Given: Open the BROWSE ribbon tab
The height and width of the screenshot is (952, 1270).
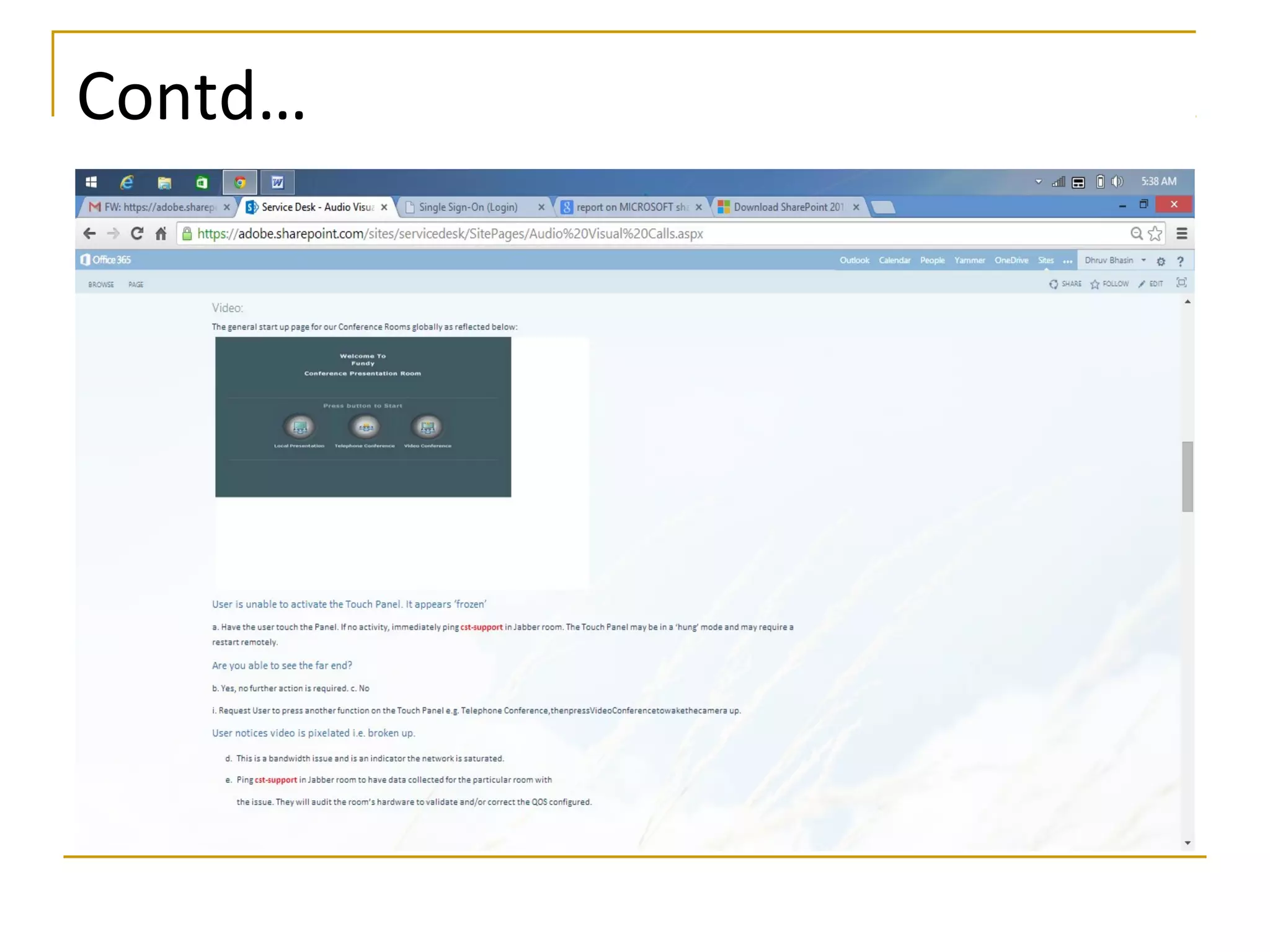Looking at the screenshot, I should (x=101, y=284).
